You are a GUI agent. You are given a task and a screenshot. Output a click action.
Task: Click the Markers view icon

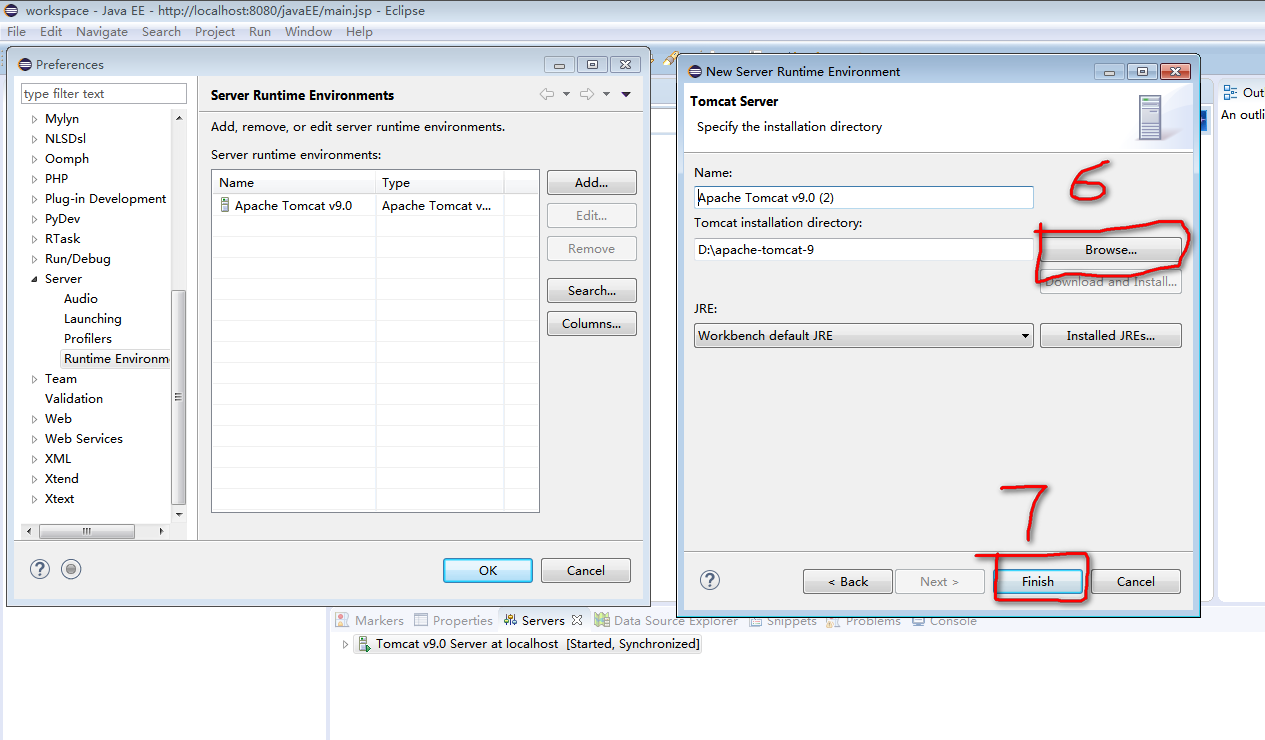coord(342,620)
